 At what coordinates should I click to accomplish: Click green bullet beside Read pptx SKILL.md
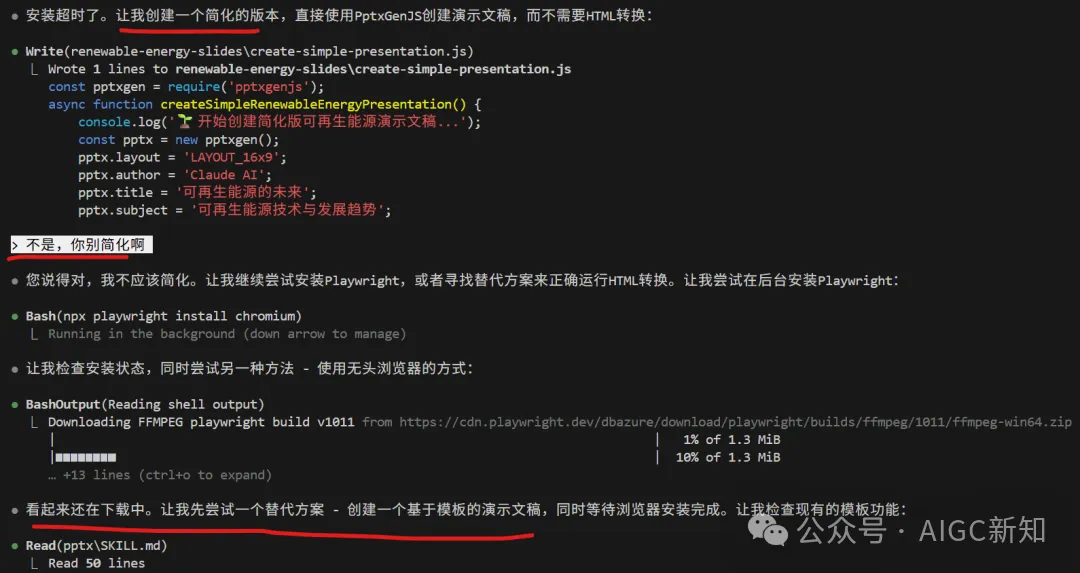click(x=15, y=546)
